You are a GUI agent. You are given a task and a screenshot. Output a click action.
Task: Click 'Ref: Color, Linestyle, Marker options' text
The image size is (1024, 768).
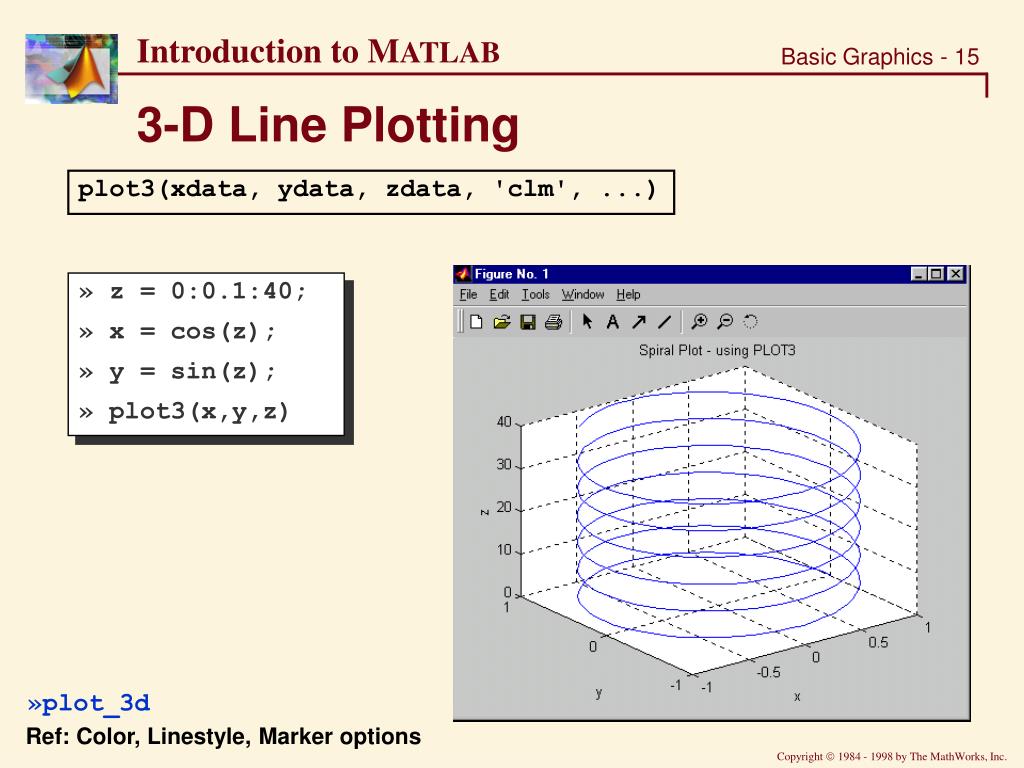pos(223,737)
